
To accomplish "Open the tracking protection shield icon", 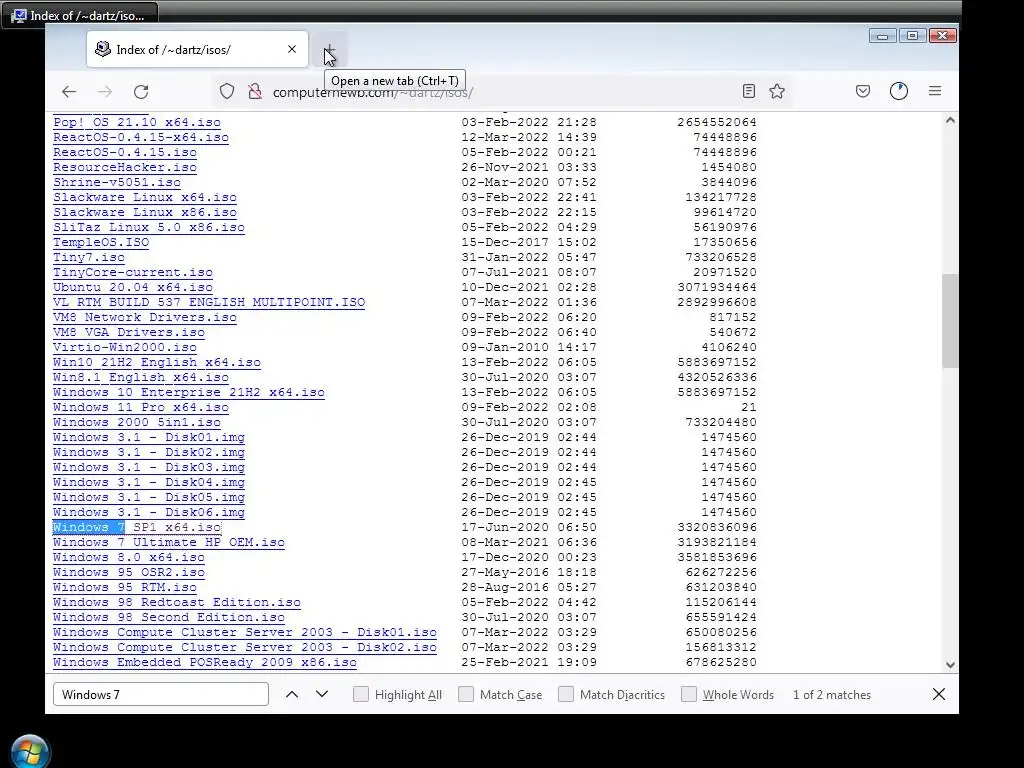I will click(x=227, y=91).
